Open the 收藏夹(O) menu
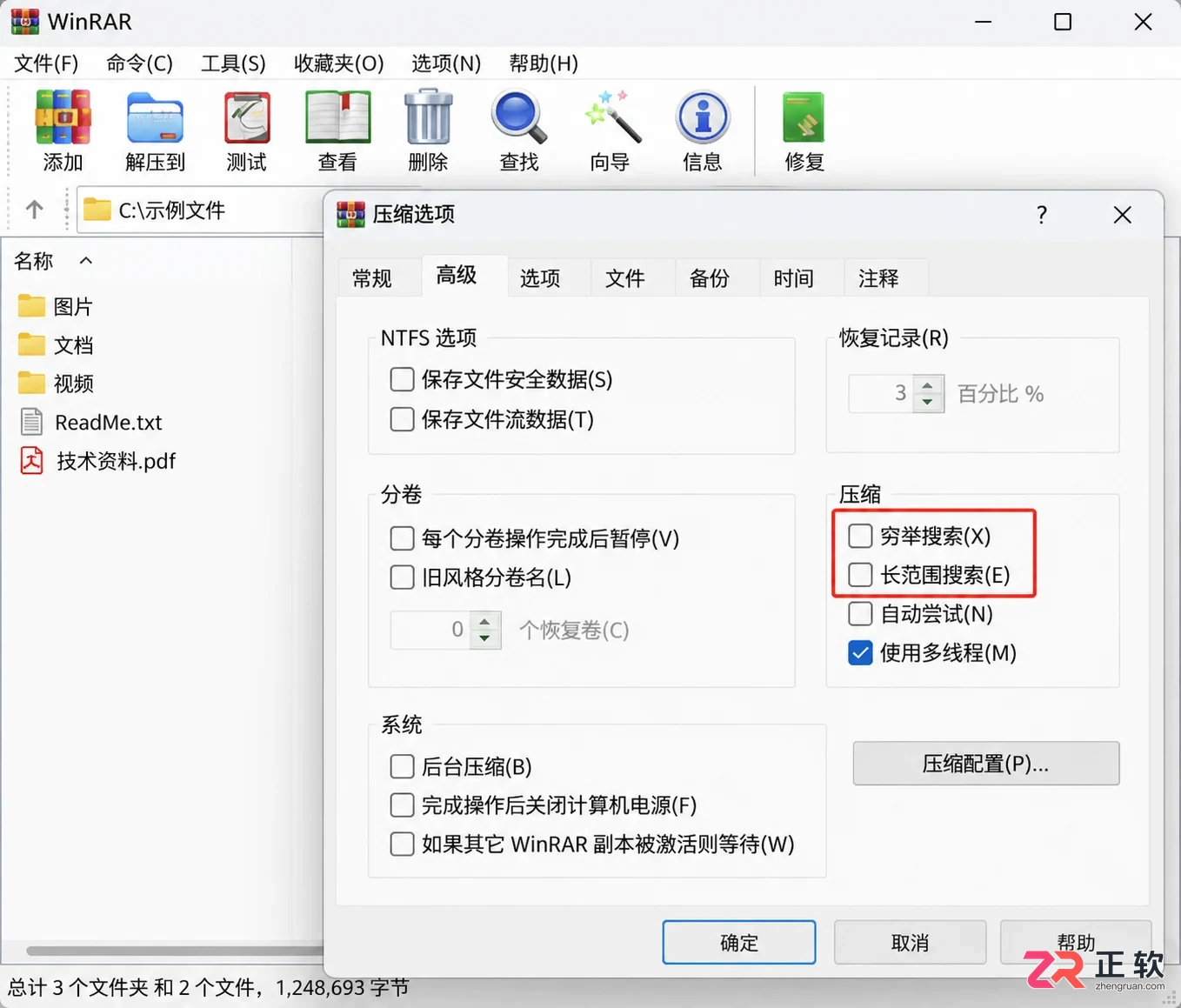This screenshot has width=1181, height=1008. 338,63
